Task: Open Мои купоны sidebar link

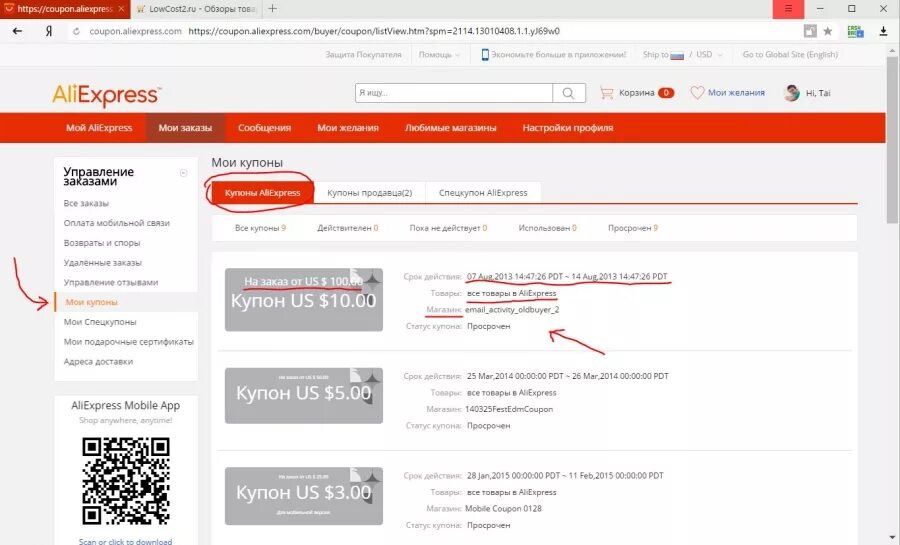Action: coord(91,302)
